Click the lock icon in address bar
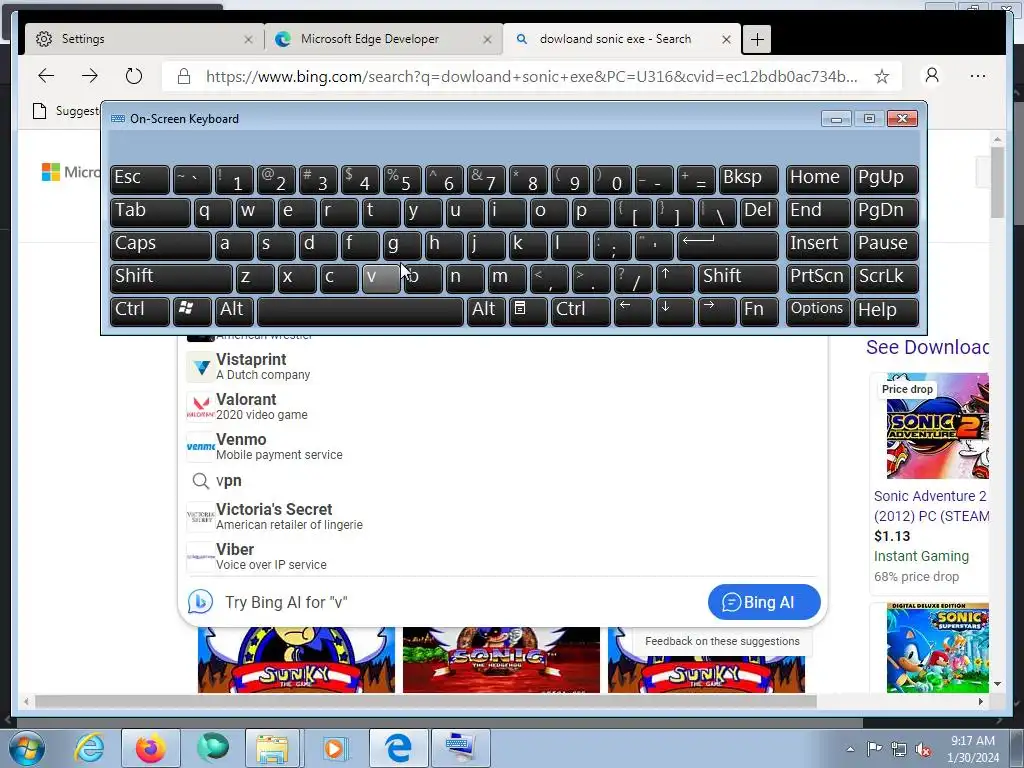This screenshot has width=1024, height=768. (184, 76)
